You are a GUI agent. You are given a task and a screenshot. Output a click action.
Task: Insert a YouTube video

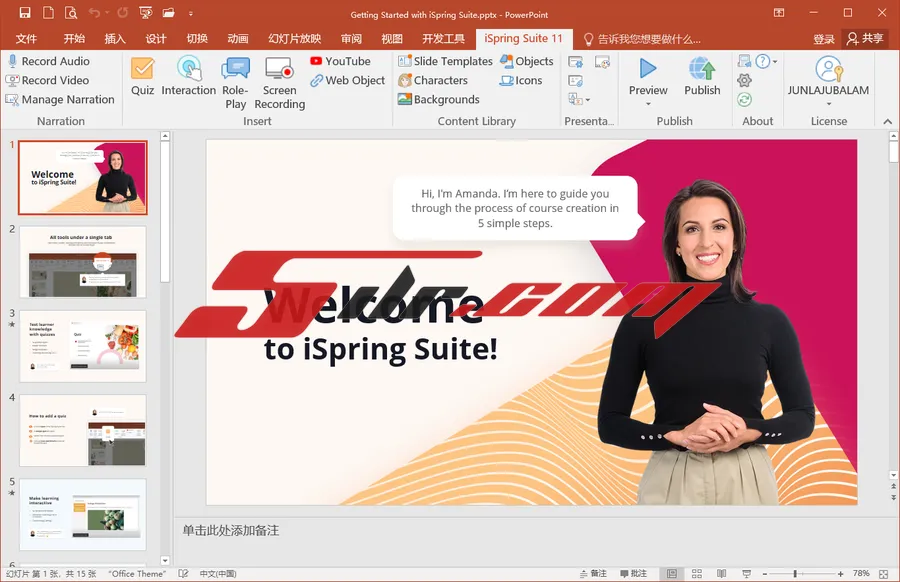pyautogui.click(x=340, y=61)
